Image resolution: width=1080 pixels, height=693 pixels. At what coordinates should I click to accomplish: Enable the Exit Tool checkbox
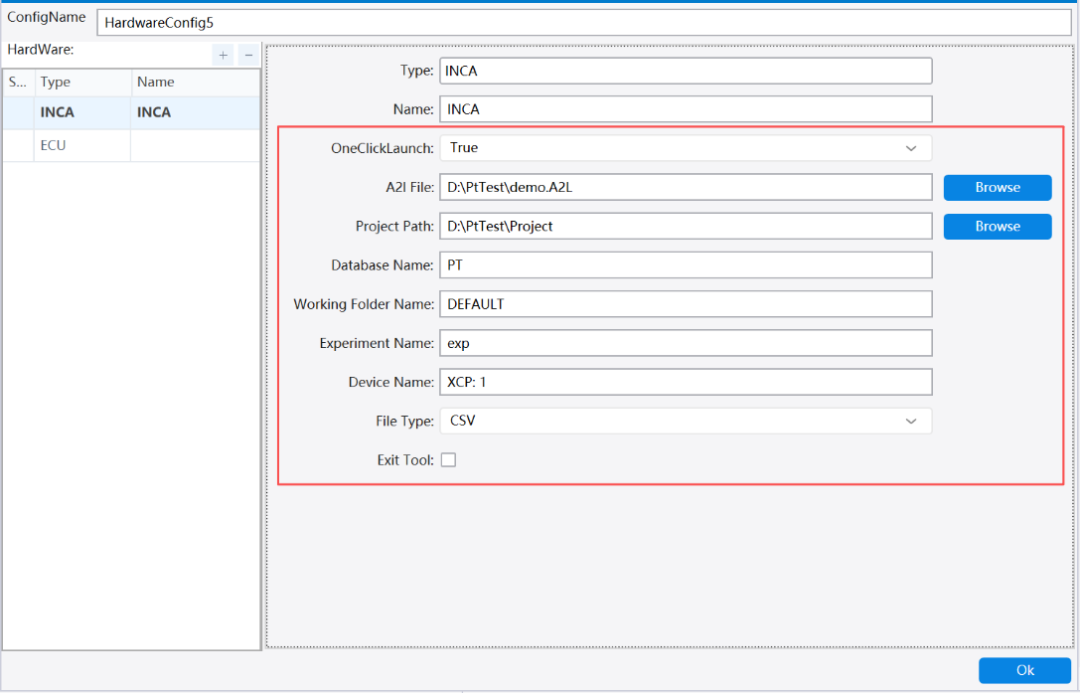448,459
